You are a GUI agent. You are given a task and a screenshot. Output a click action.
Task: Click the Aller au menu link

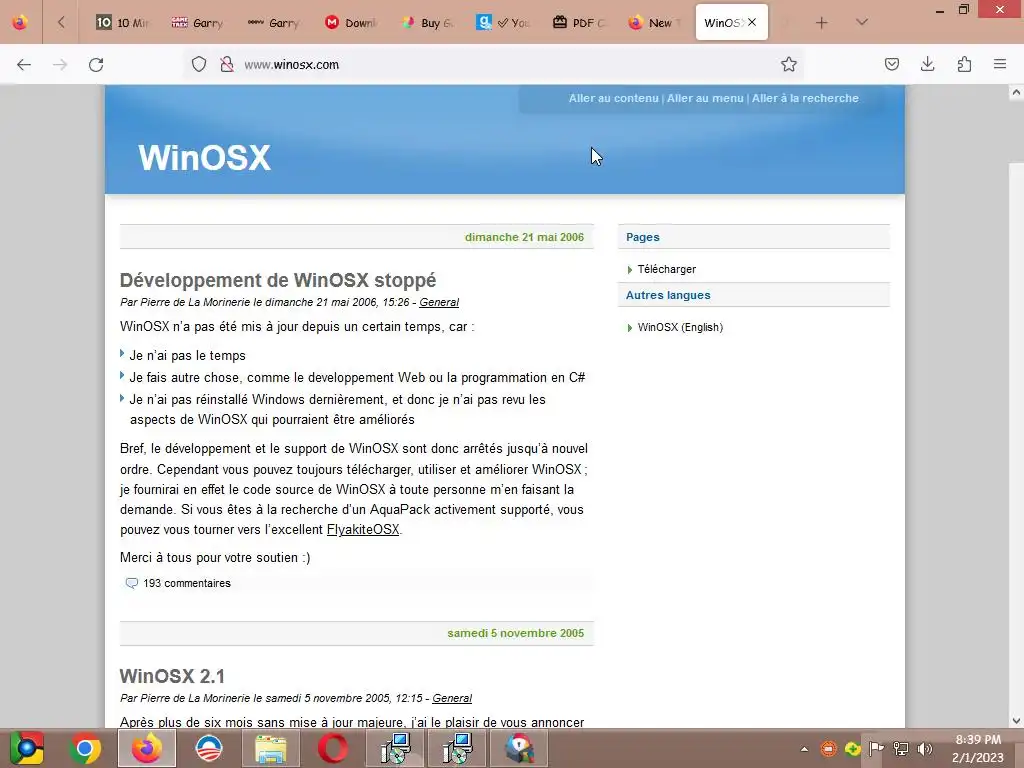(x=705, y=98)
